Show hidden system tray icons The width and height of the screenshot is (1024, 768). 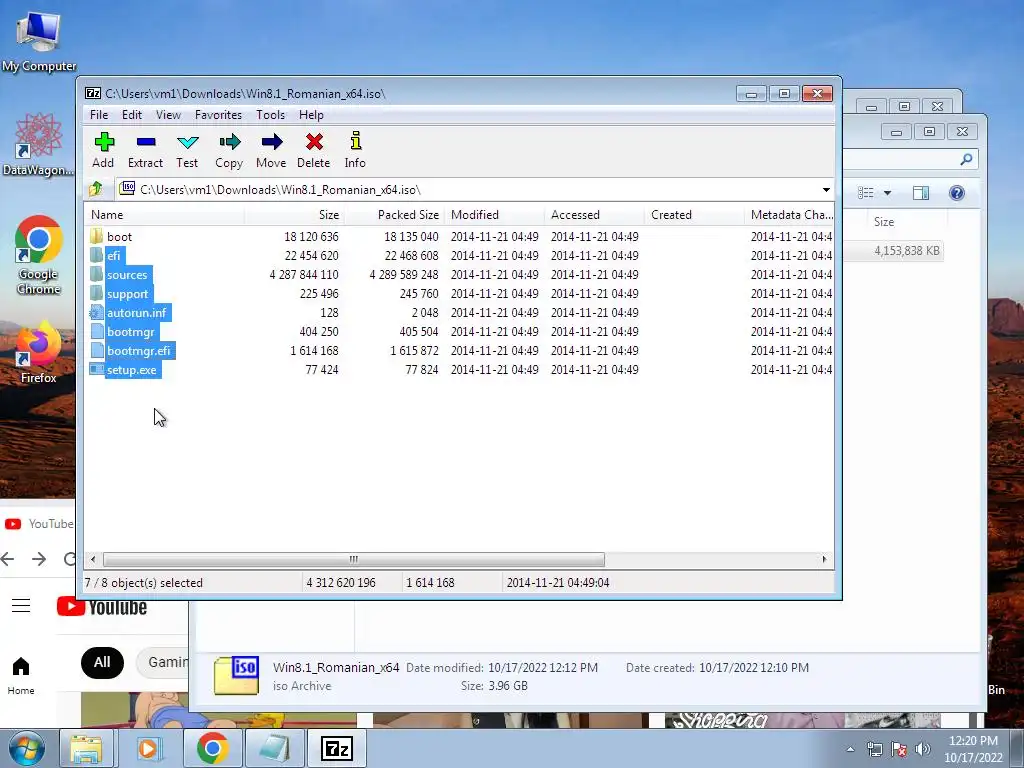click(850, 749)
